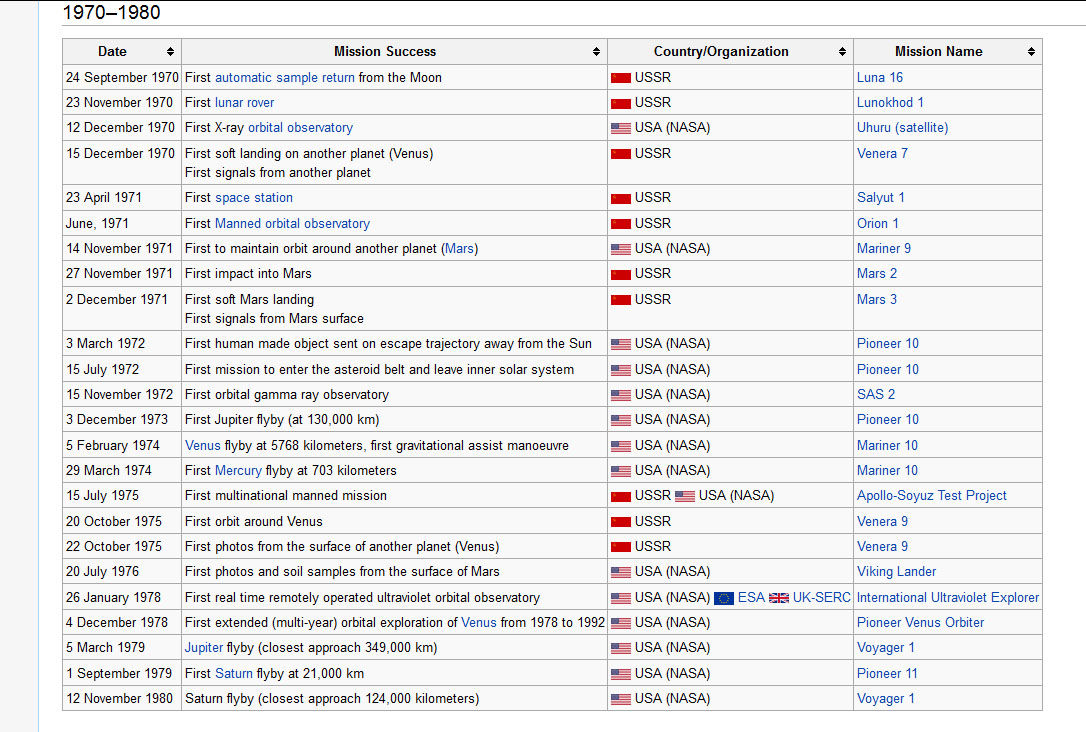Open the Mariner 9 link

pyautogui.click(x=884, y=249)
